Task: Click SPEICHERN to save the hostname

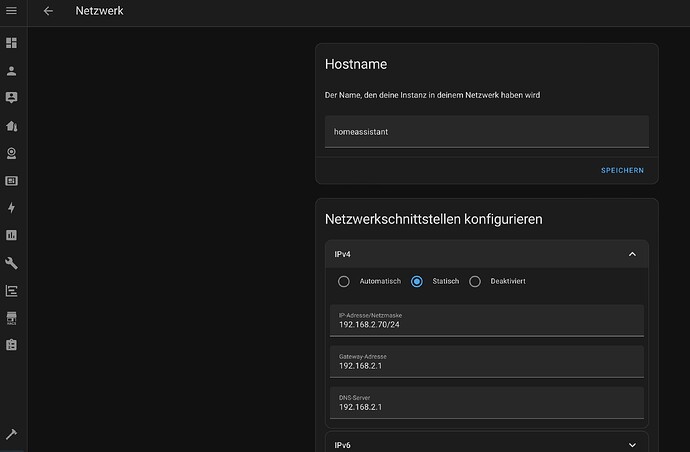Action: click(x=622, y=170)
